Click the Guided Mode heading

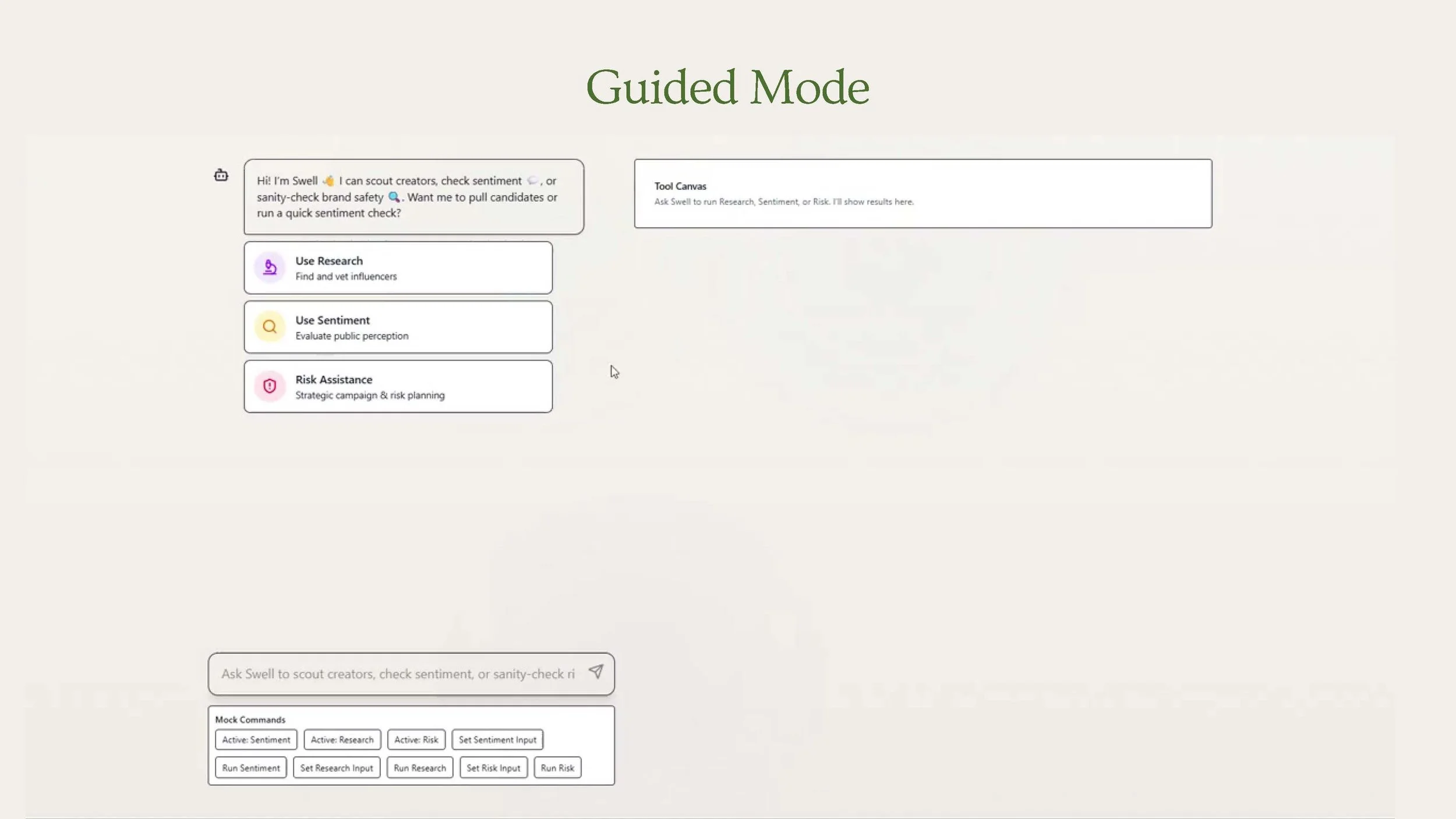point(727,87)
